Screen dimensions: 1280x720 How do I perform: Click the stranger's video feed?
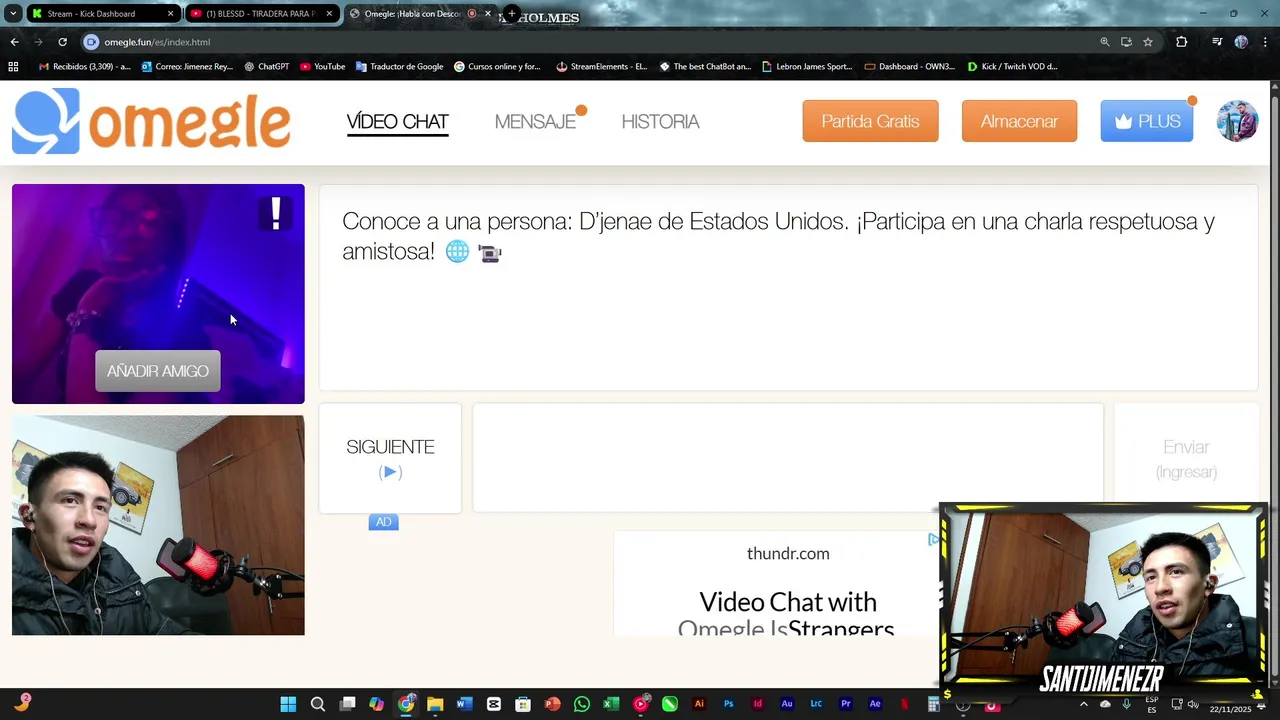pos(158,294)
